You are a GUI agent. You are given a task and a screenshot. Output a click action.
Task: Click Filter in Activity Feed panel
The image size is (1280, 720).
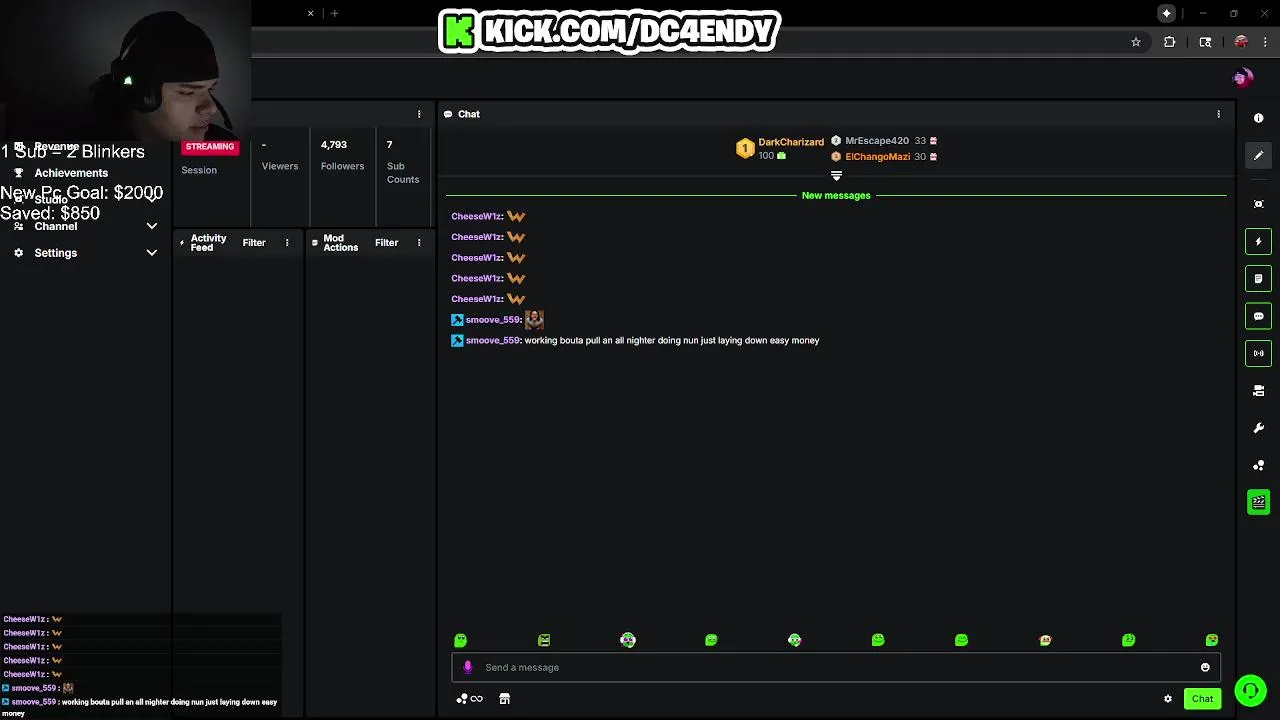[254, 243]
